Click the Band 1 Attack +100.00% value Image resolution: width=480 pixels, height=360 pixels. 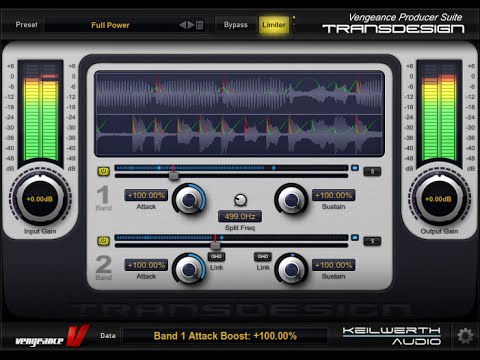tap(146, 195)
